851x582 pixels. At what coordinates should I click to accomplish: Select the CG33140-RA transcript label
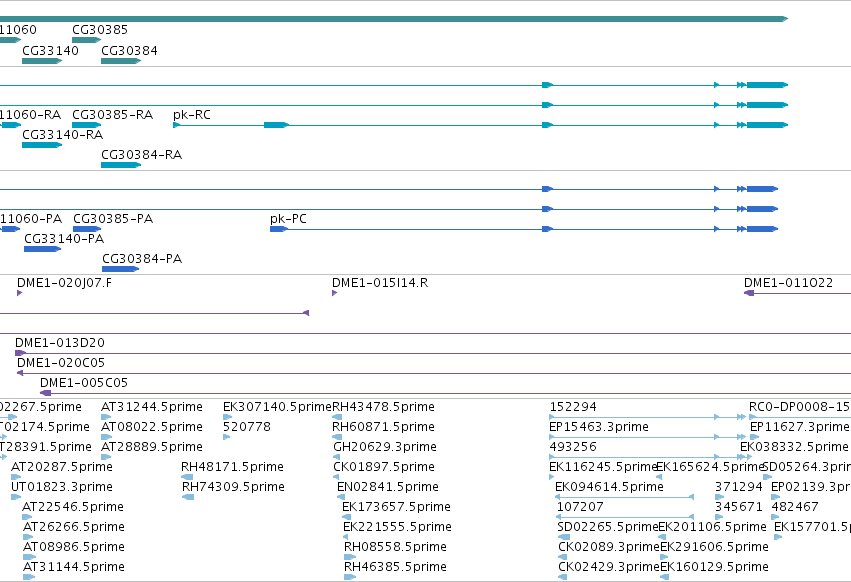(x=62, y=135)
